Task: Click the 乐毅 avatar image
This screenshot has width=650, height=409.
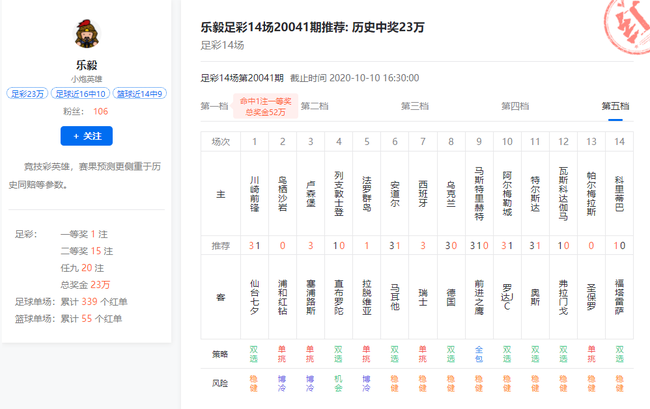Action: (87, 34)
